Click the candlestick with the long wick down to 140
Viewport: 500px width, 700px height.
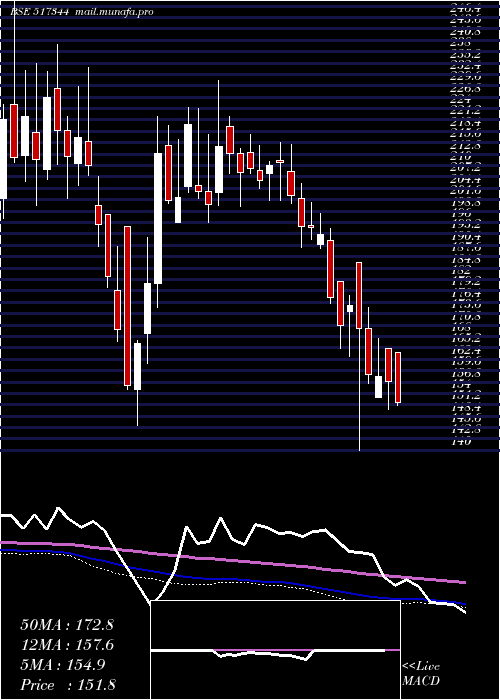pyautogui.click(x=359, y=296)
